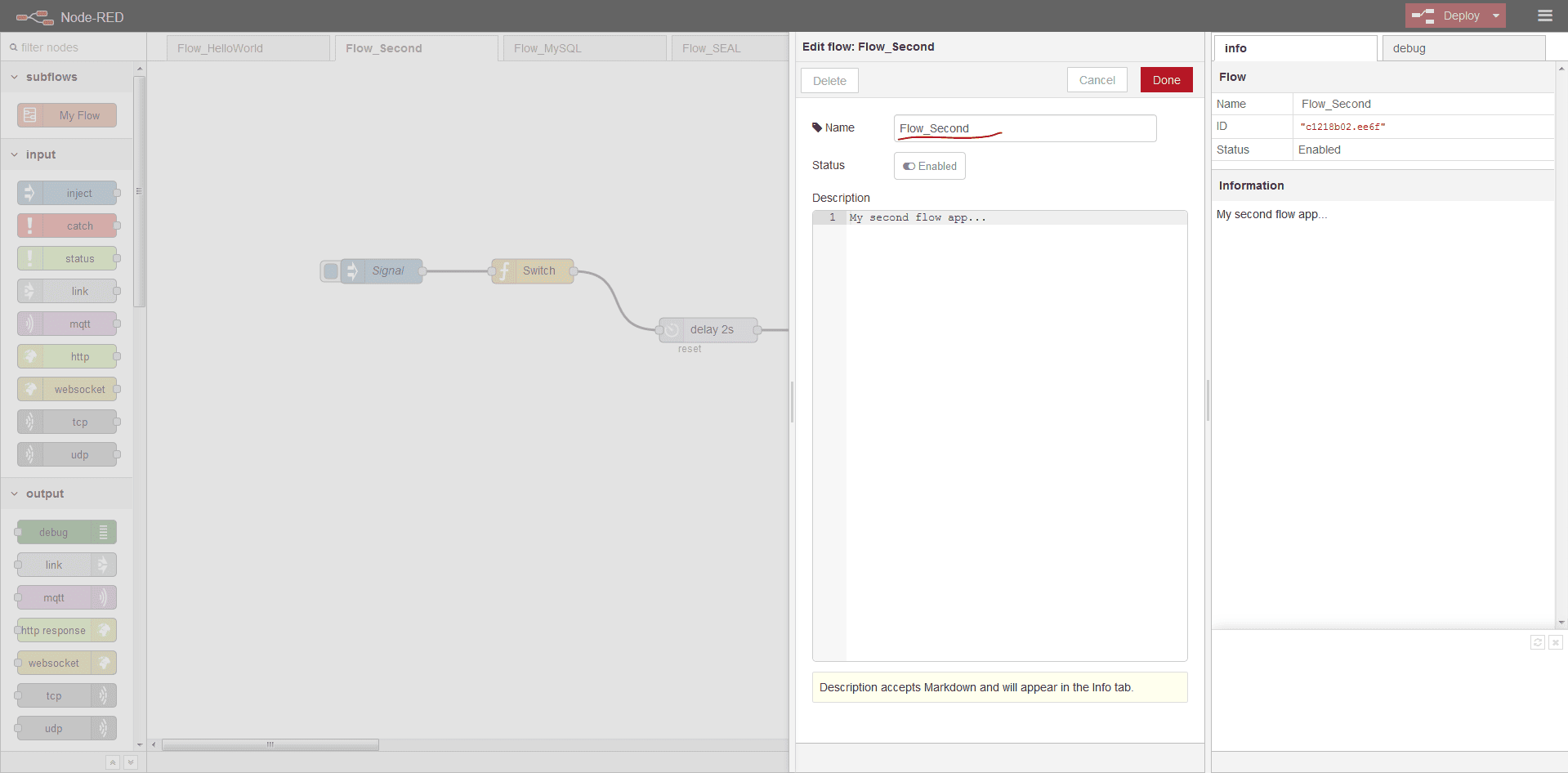Click the inject node in palette
Viewport: 1568px width, 773px height.
point(67,194)
